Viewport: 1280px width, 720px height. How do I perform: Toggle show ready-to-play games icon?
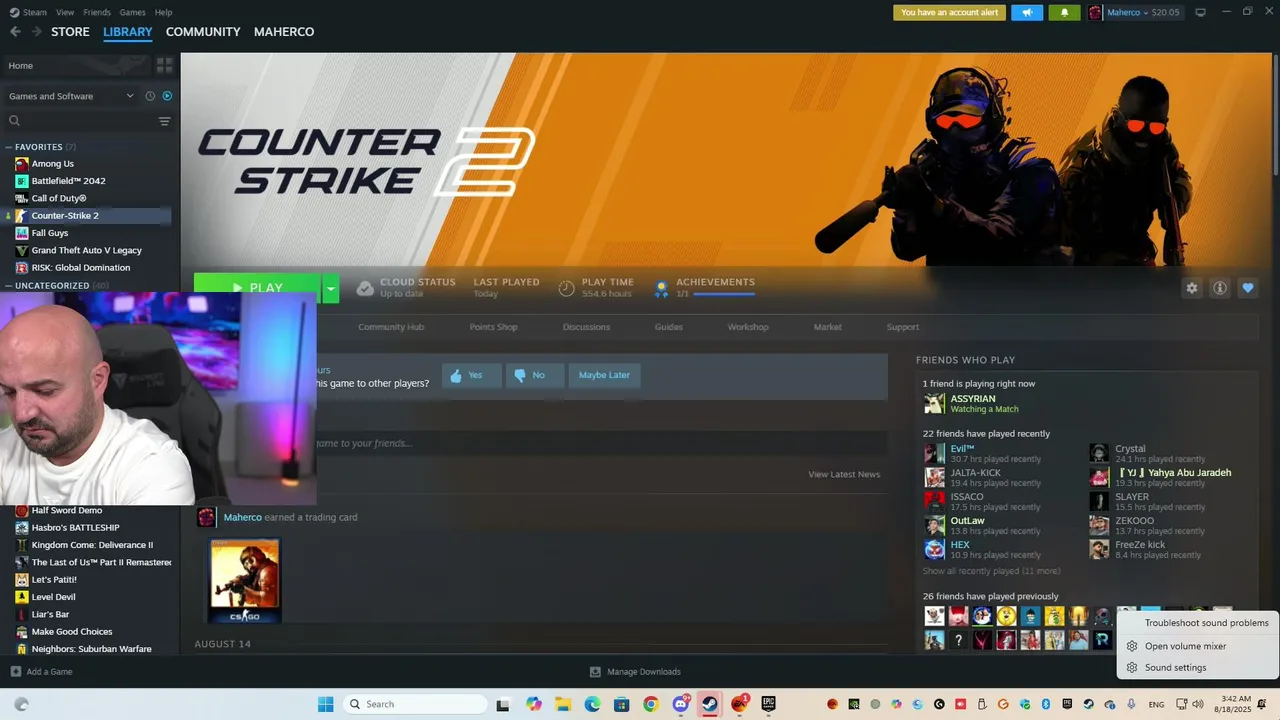[x=167, y=96]
